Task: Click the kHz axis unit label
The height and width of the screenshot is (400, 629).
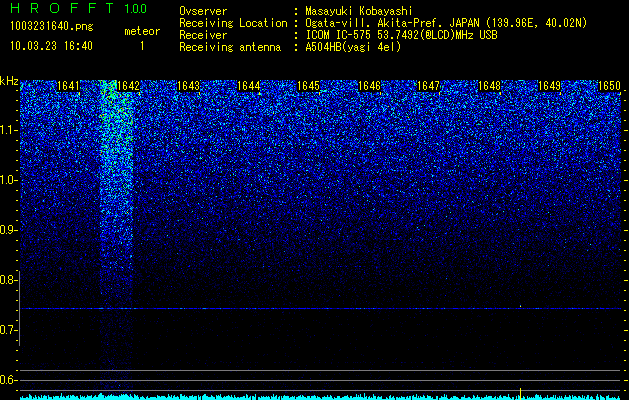Action: (x=9, y=81)
